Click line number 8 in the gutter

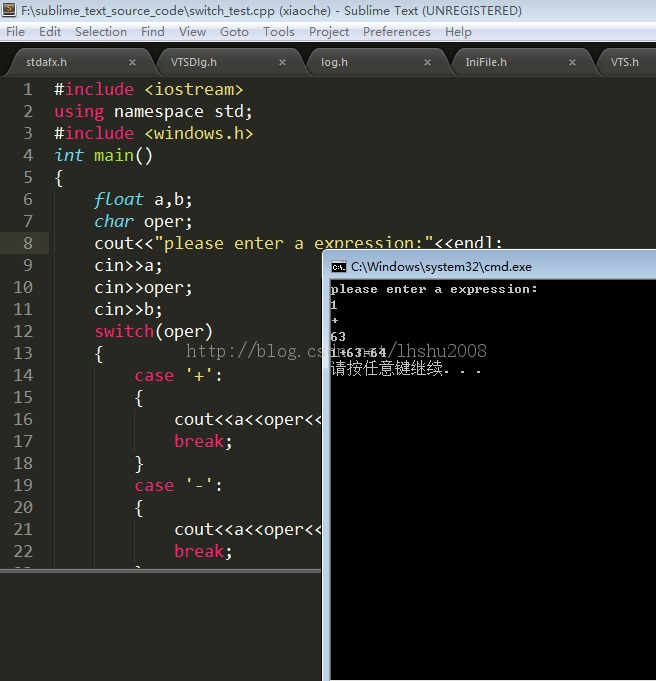(x=28, y=243)
